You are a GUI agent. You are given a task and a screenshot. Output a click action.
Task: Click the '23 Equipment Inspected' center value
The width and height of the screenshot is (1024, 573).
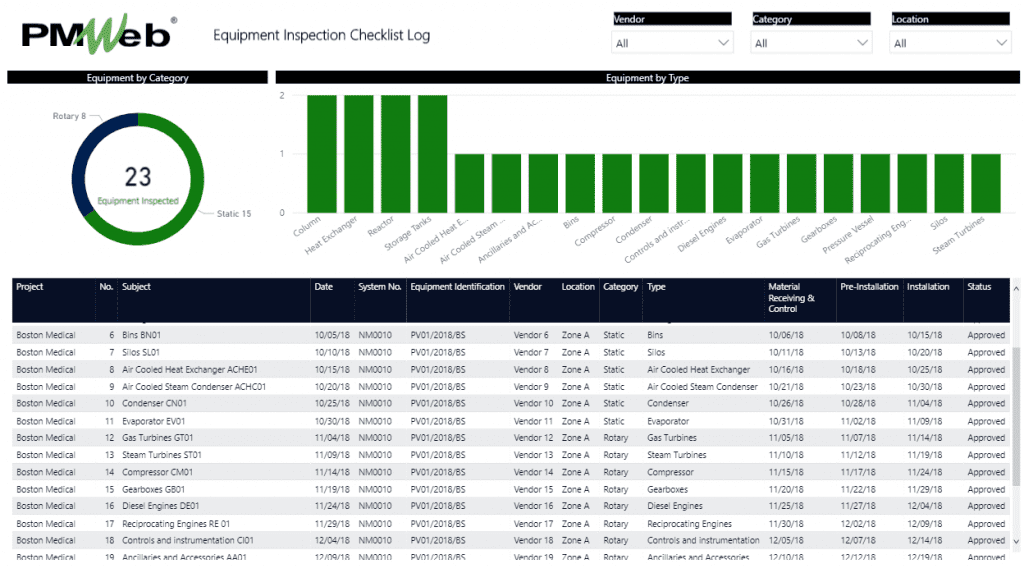pyautogui.click(x=138, y=185)
